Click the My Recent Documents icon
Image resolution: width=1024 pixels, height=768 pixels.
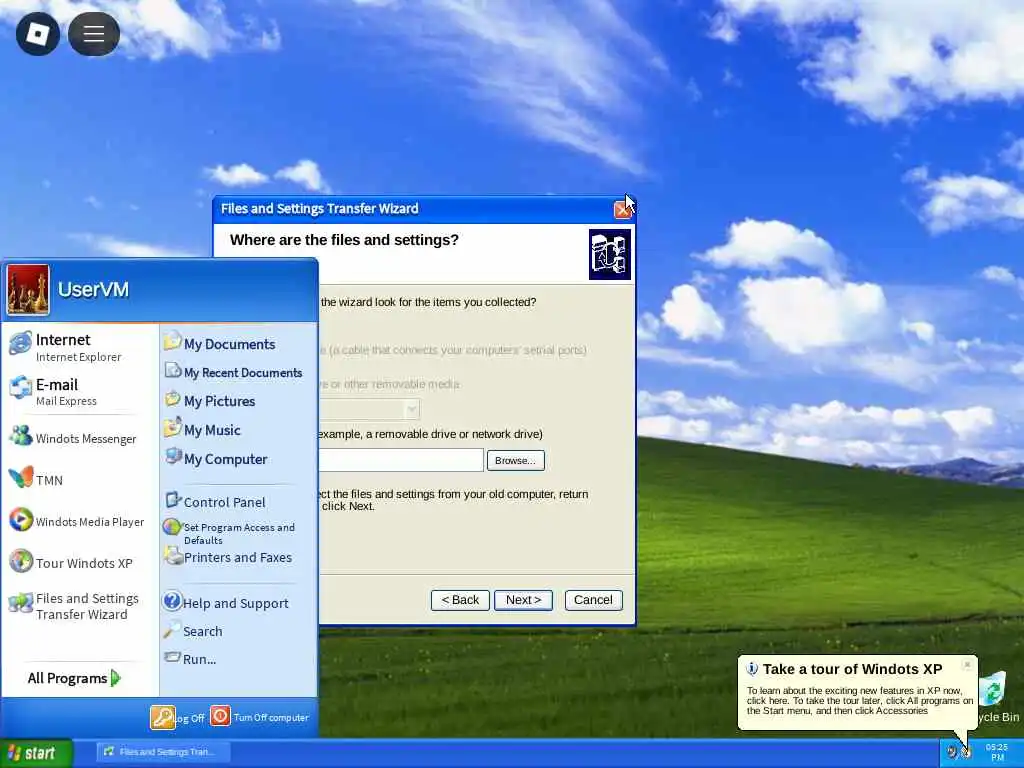click(x=172, y=370)
